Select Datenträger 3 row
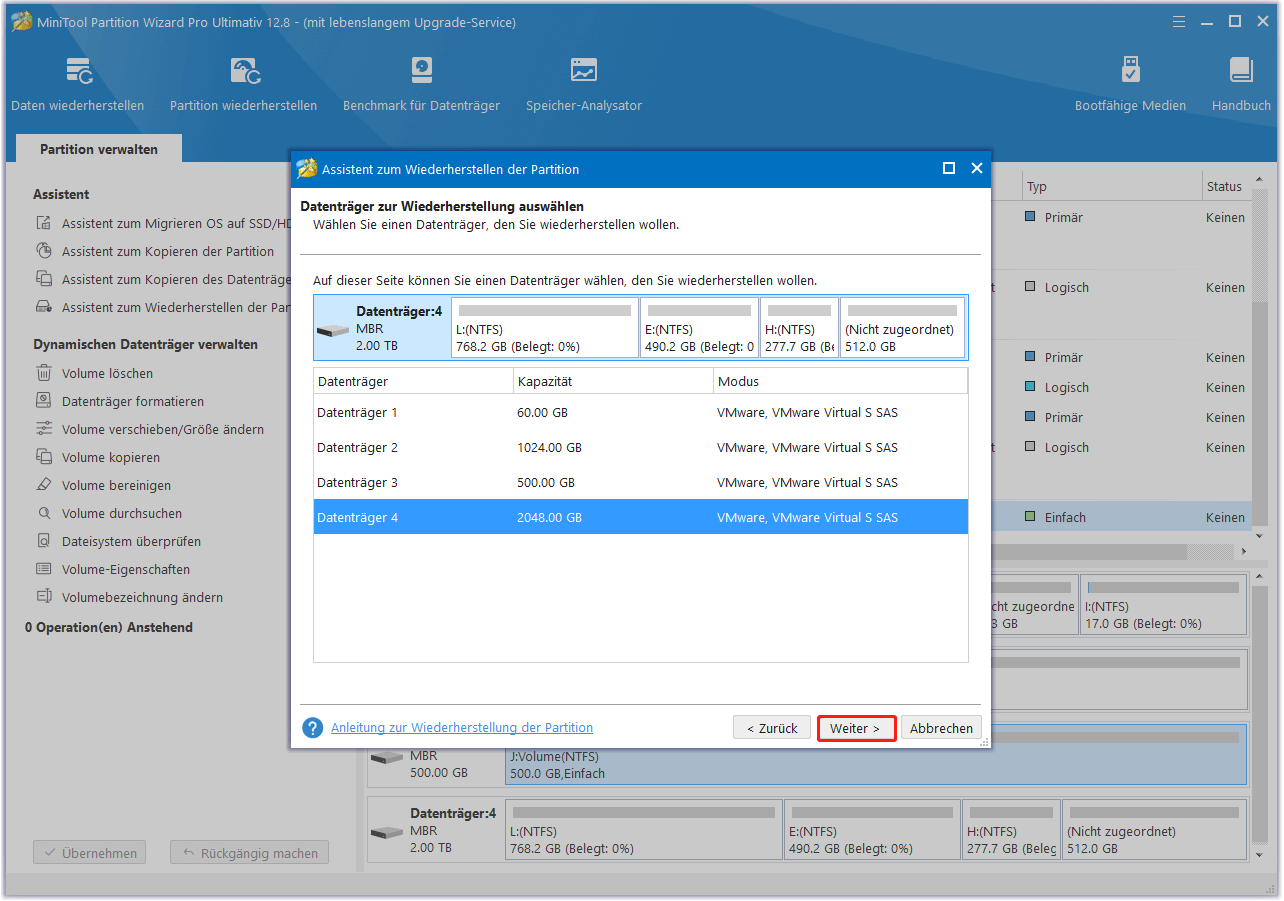The height and width of the screenshot is (901, 1284). (x=640, y=482)
